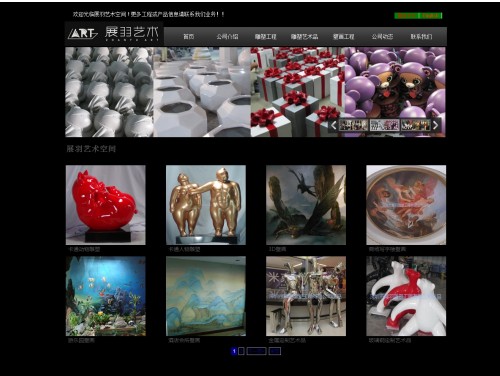
Task: Open the 雕塑艺术品 menu item
Action: pos(304,37)
